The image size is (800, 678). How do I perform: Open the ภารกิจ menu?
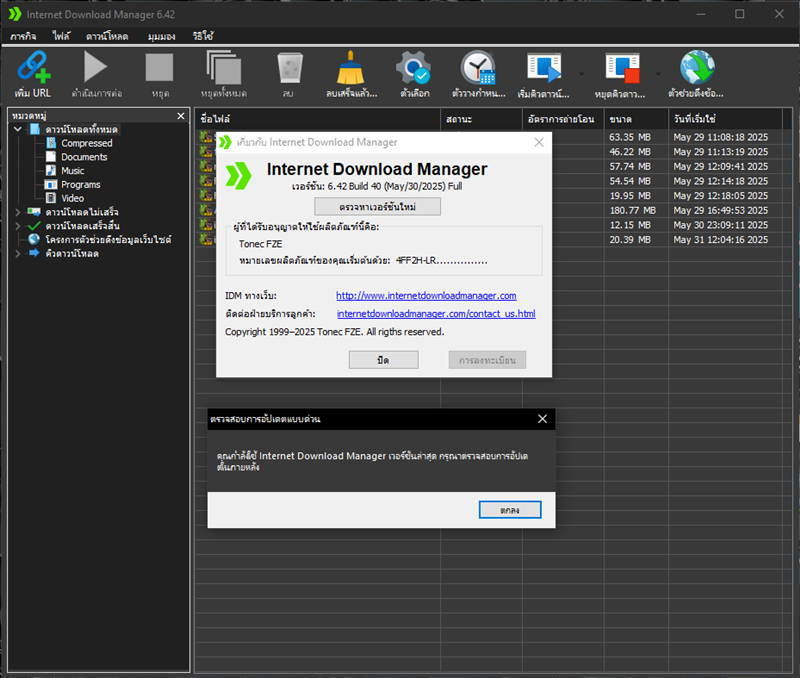23,36
